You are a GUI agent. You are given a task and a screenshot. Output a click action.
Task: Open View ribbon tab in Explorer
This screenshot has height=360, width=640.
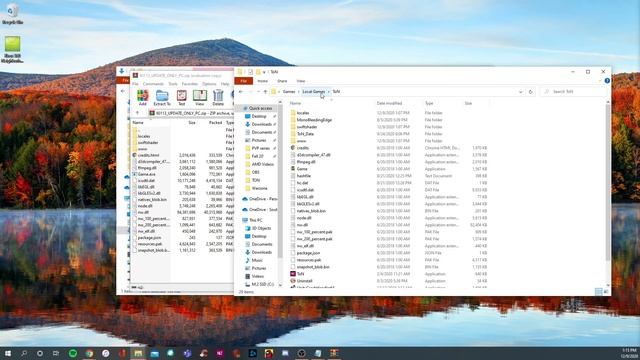301,81
